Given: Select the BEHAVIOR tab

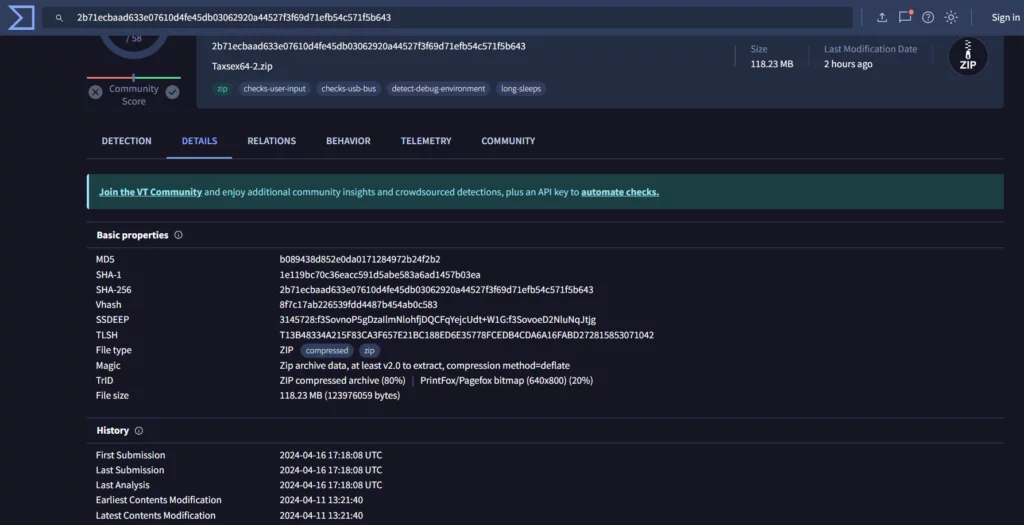Looking at the screenshot, I should (x=348, y=141).
